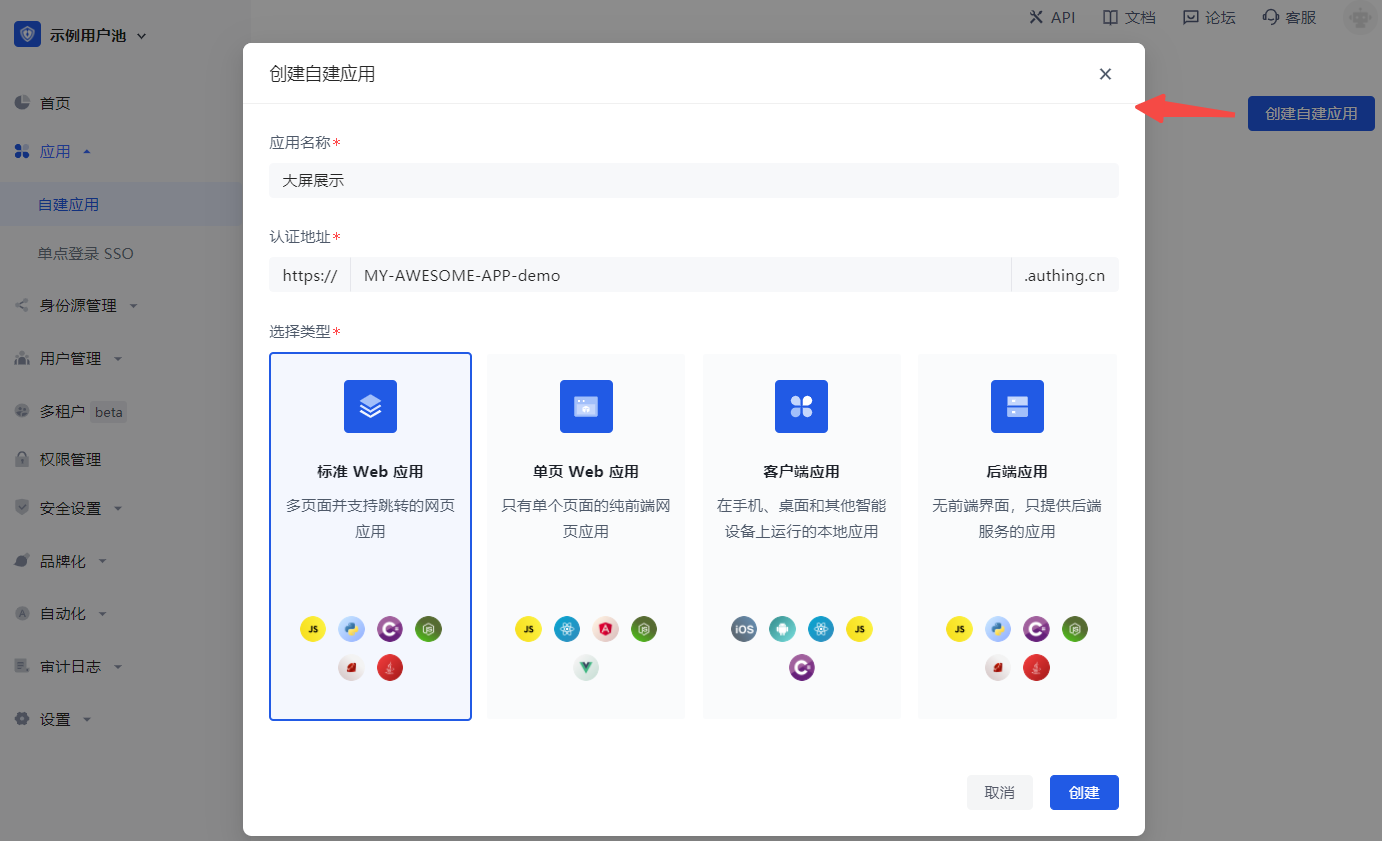Go to 首页 in the sidebar

55,103
